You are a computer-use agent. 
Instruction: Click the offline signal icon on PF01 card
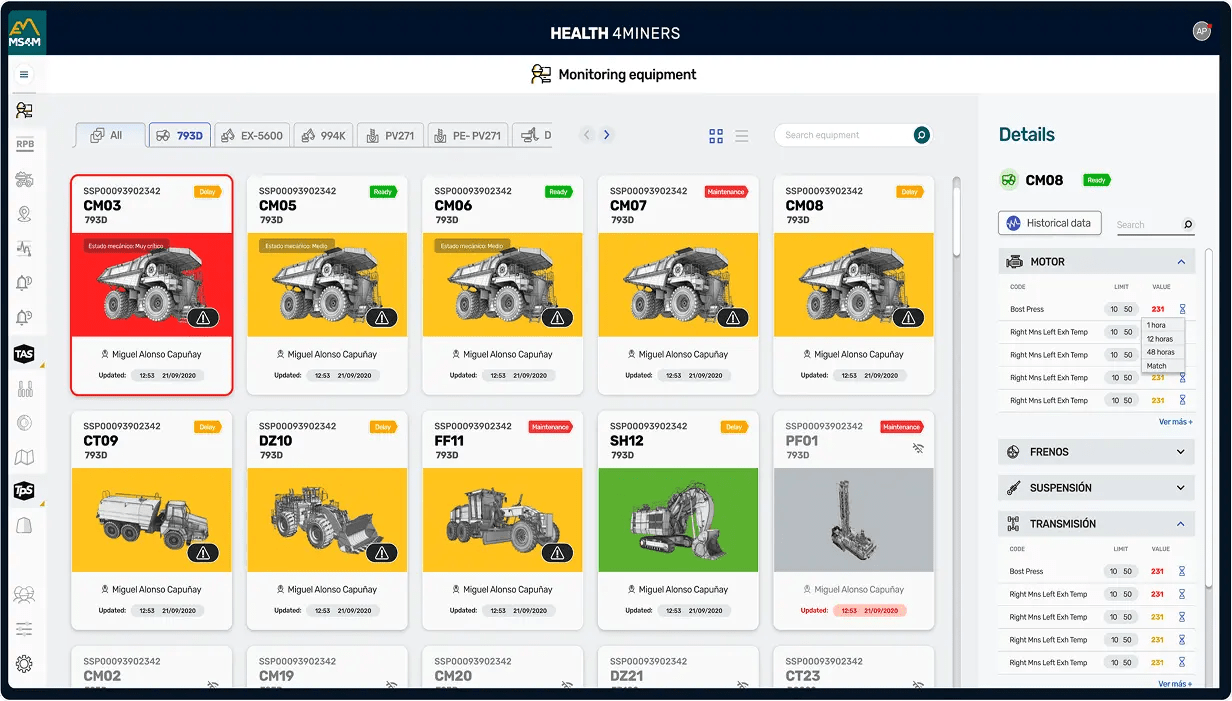click(917, 449)
